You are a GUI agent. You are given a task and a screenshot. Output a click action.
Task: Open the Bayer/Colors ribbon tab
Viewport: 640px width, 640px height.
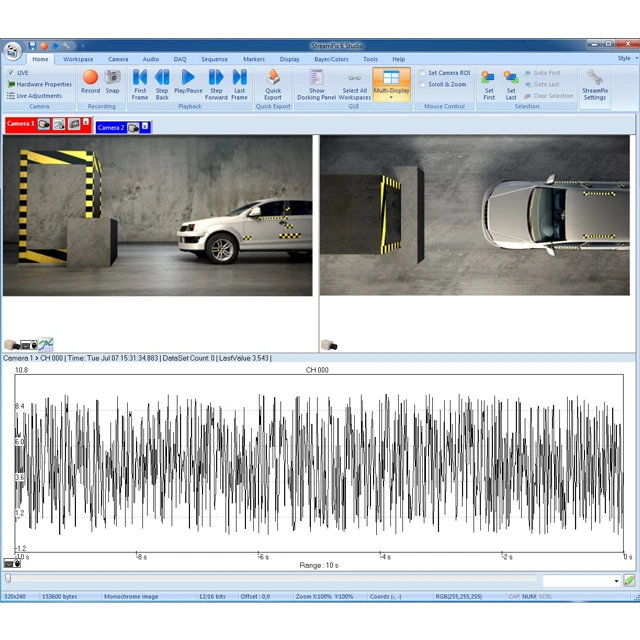330,59
